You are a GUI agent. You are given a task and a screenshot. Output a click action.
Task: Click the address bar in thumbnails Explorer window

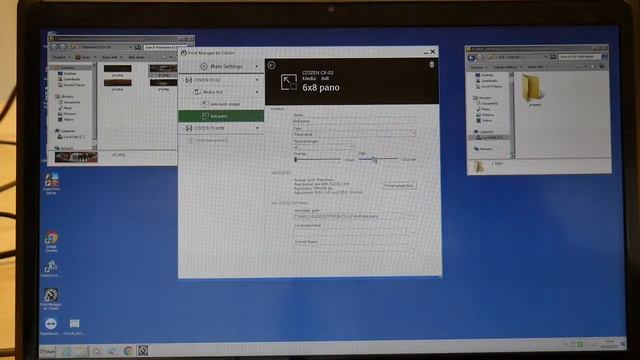(x=102, y=47)
